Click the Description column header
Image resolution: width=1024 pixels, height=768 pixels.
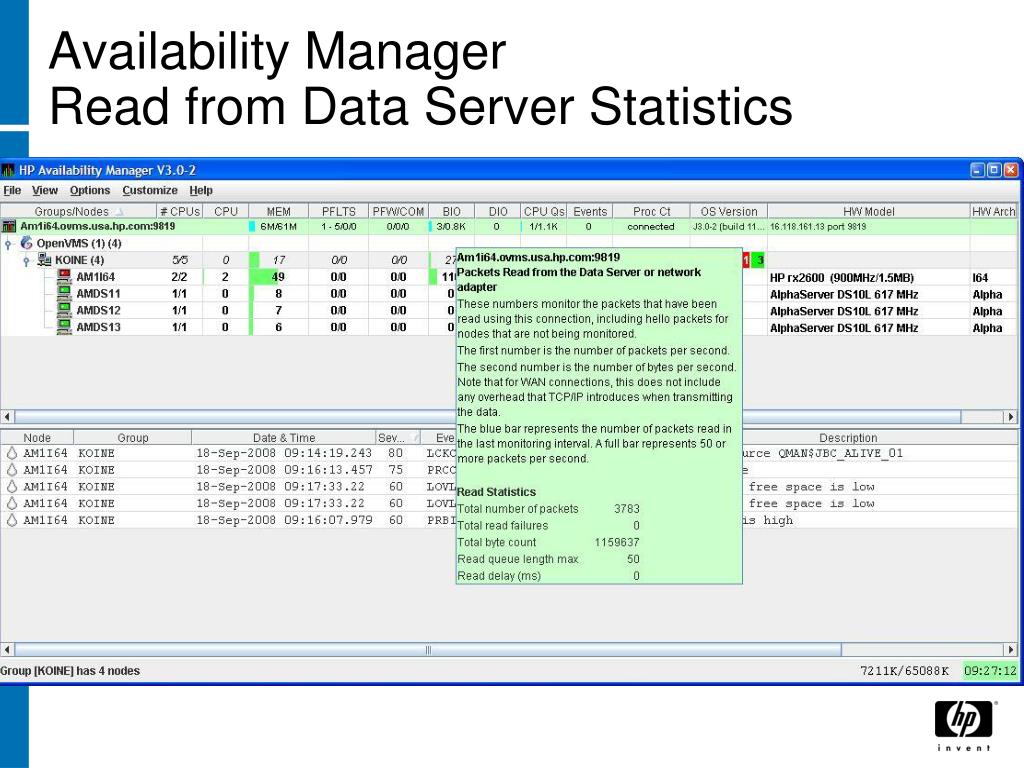click(x=848, y=438)
